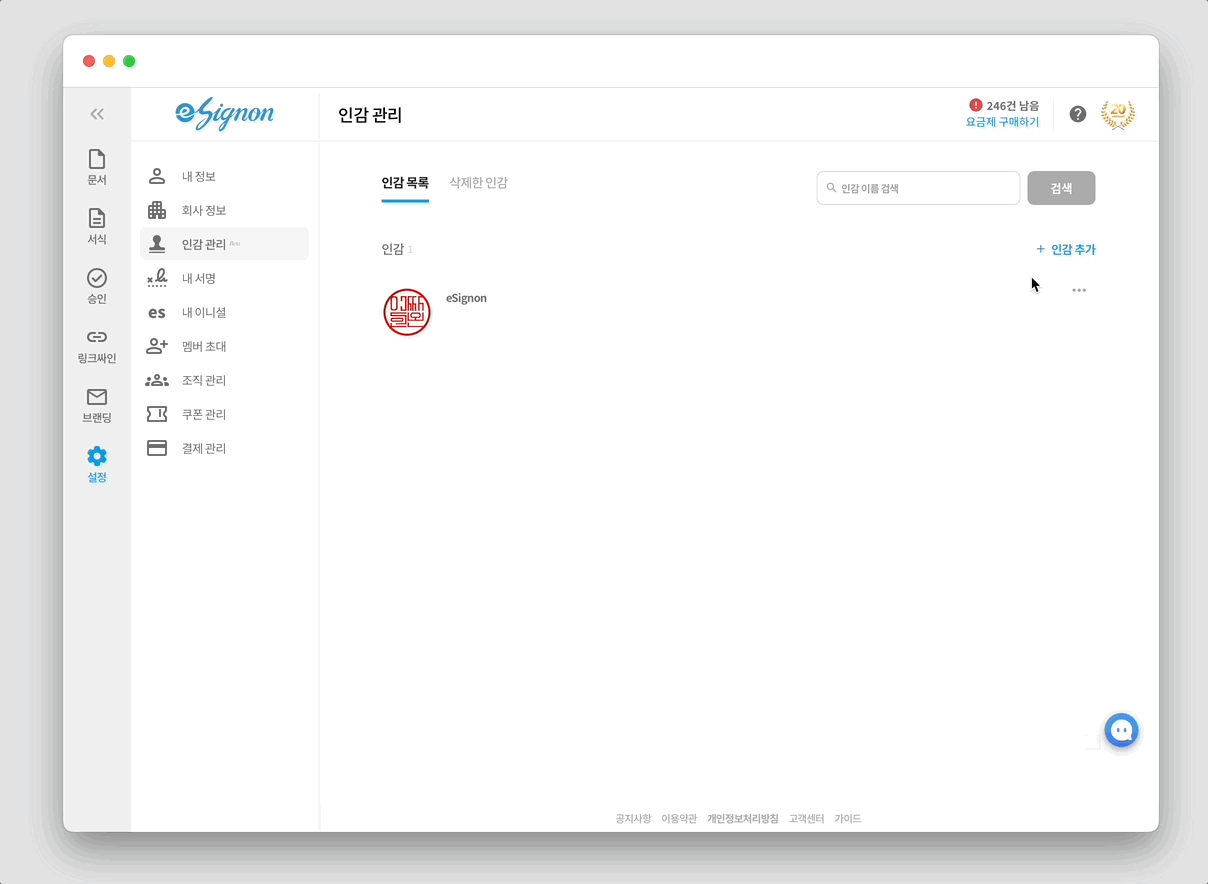The width and height of the screenshot is (1208, 884).
Task: Click the 246건 남음 remaining count text
Action: pyautogui.click(x=1013, y=105)
